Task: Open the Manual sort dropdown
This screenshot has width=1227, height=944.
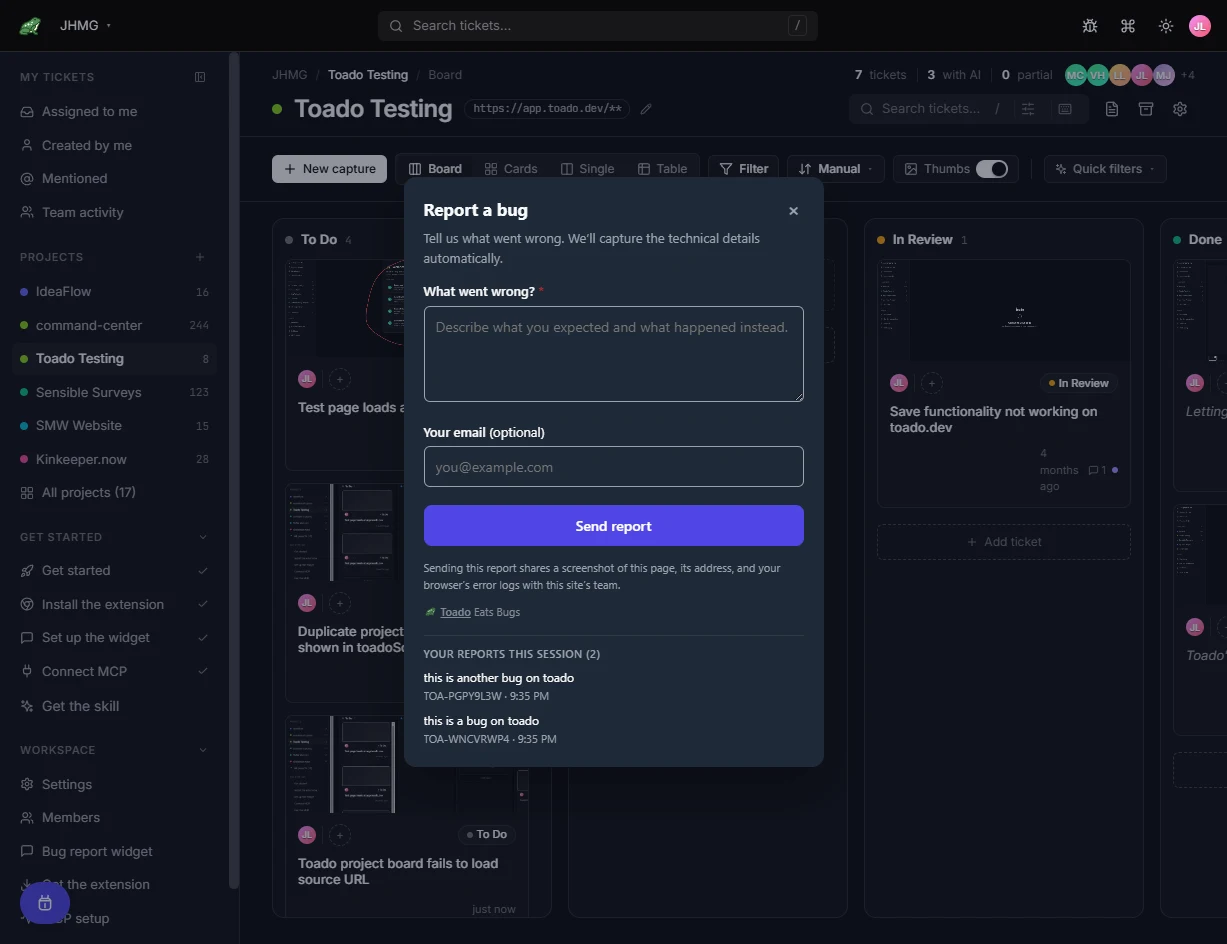Action: pyautogui.click(x=836, y=169)
